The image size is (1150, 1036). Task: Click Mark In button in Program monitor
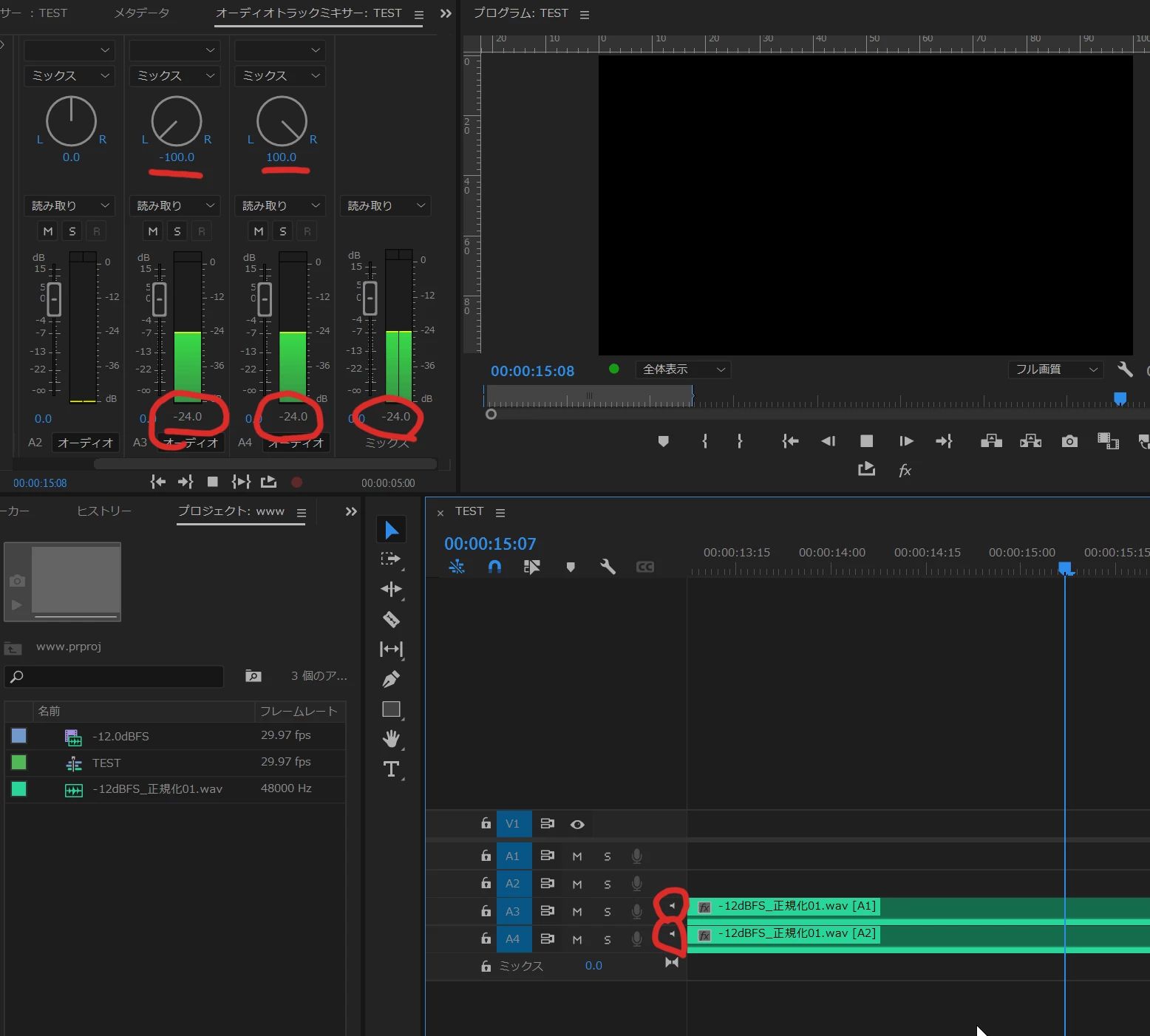point(705,441)
